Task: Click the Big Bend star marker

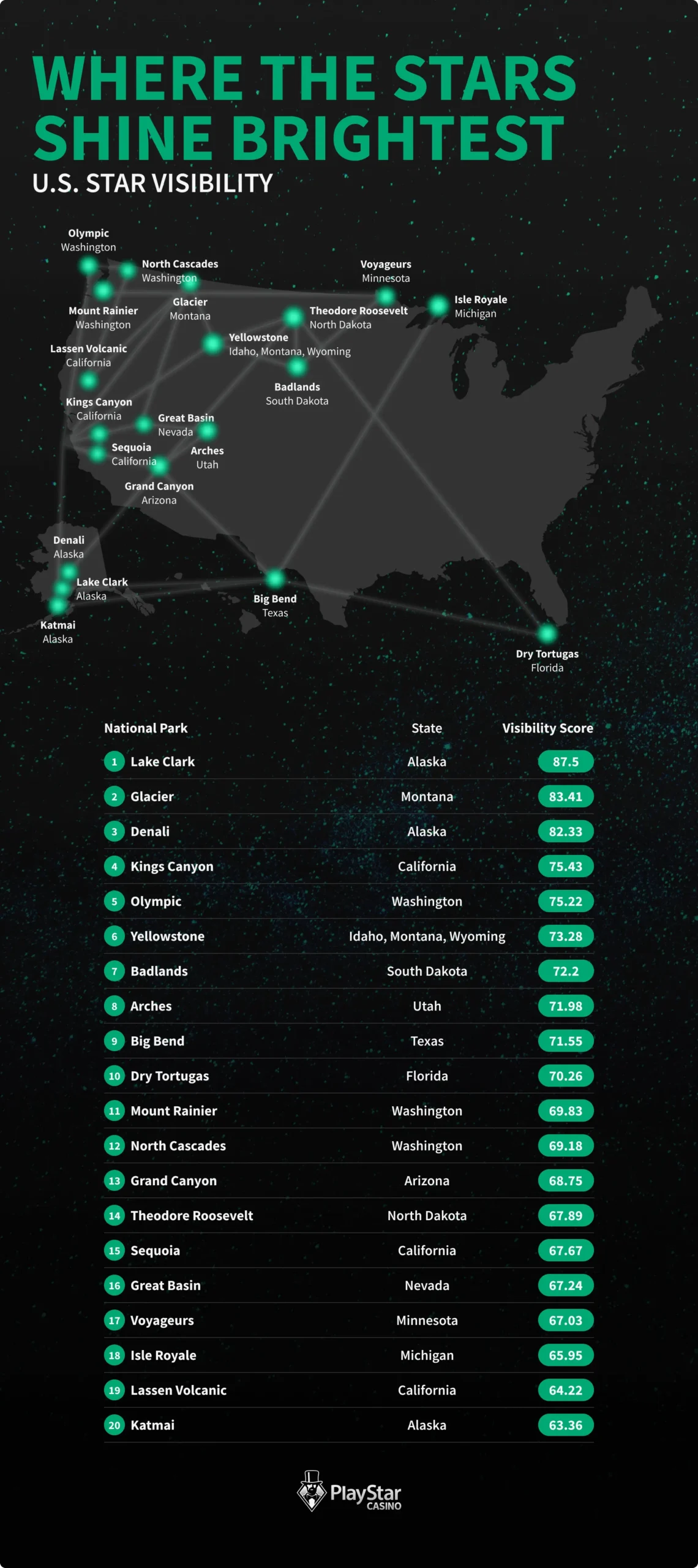Action: [275, 578]
